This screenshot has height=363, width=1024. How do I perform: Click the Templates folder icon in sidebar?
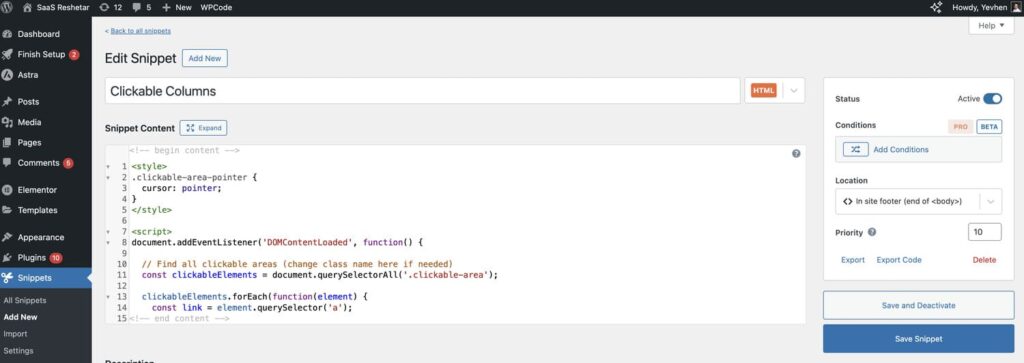tap(7, 210)
